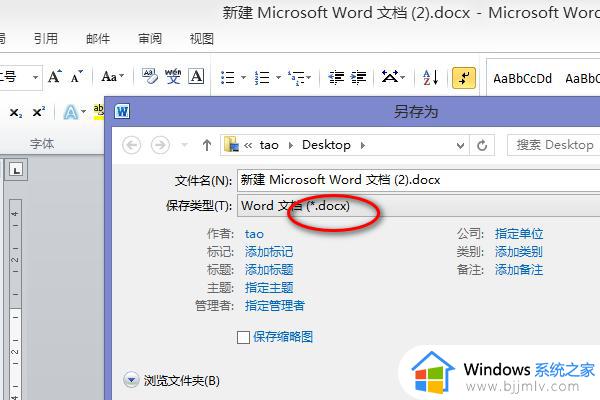Image resolution: width=600 pixels, height=400 pixels.
Task: Open the 引用 ribbon tab
Action: tap(46, 38)
